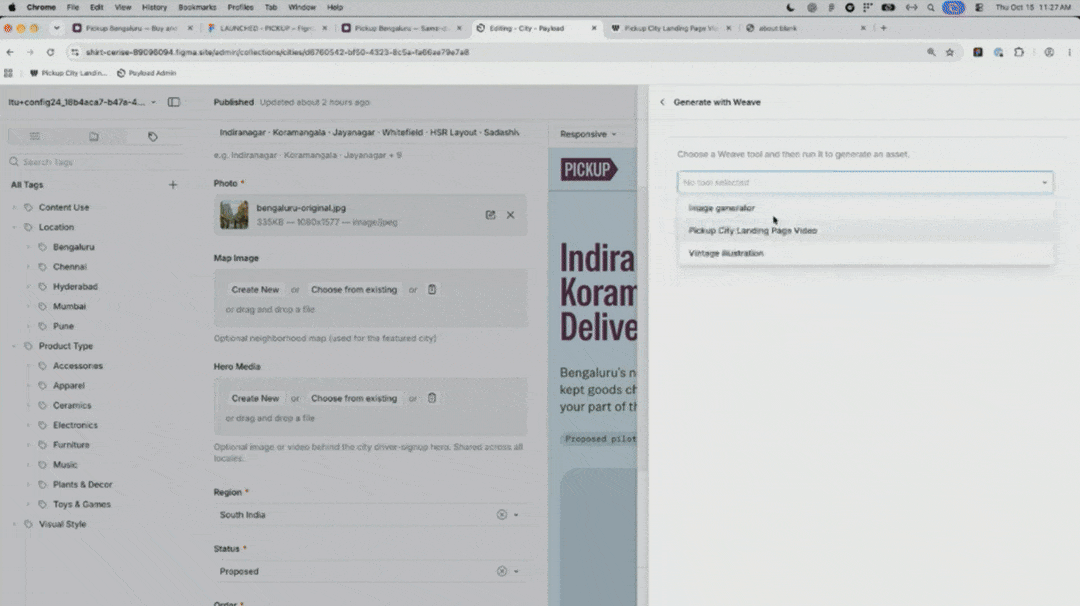The image size is (1080, 606).
Task: Select Image generator tool option
Action: click(x=865, y=208)
